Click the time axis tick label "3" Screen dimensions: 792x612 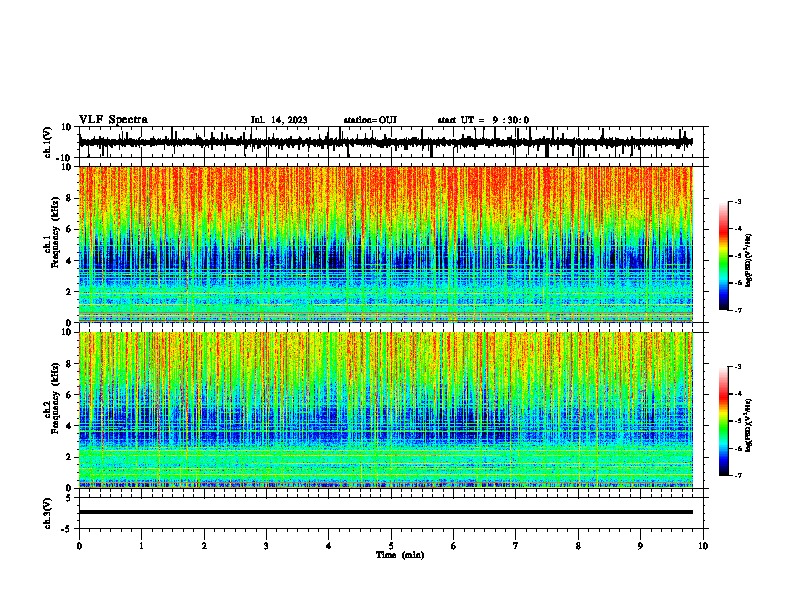click(x=266, y=546)
